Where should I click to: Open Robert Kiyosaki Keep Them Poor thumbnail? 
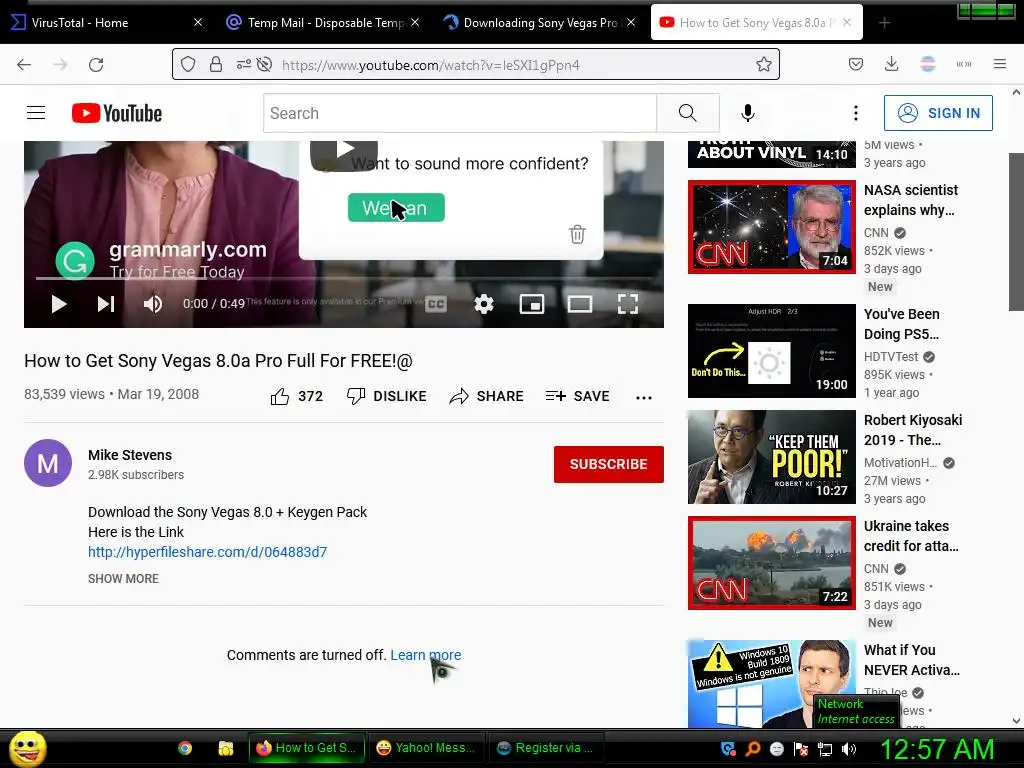pyautogui.click(x=771, y=457)
